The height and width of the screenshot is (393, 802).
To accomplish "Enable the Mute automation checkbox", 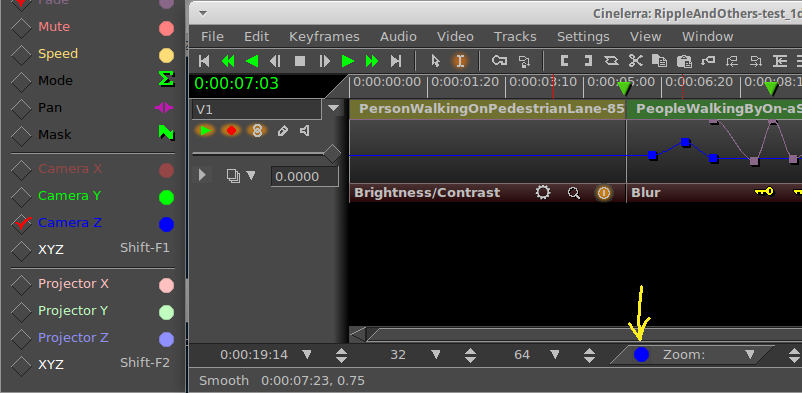I will [21, 28].
